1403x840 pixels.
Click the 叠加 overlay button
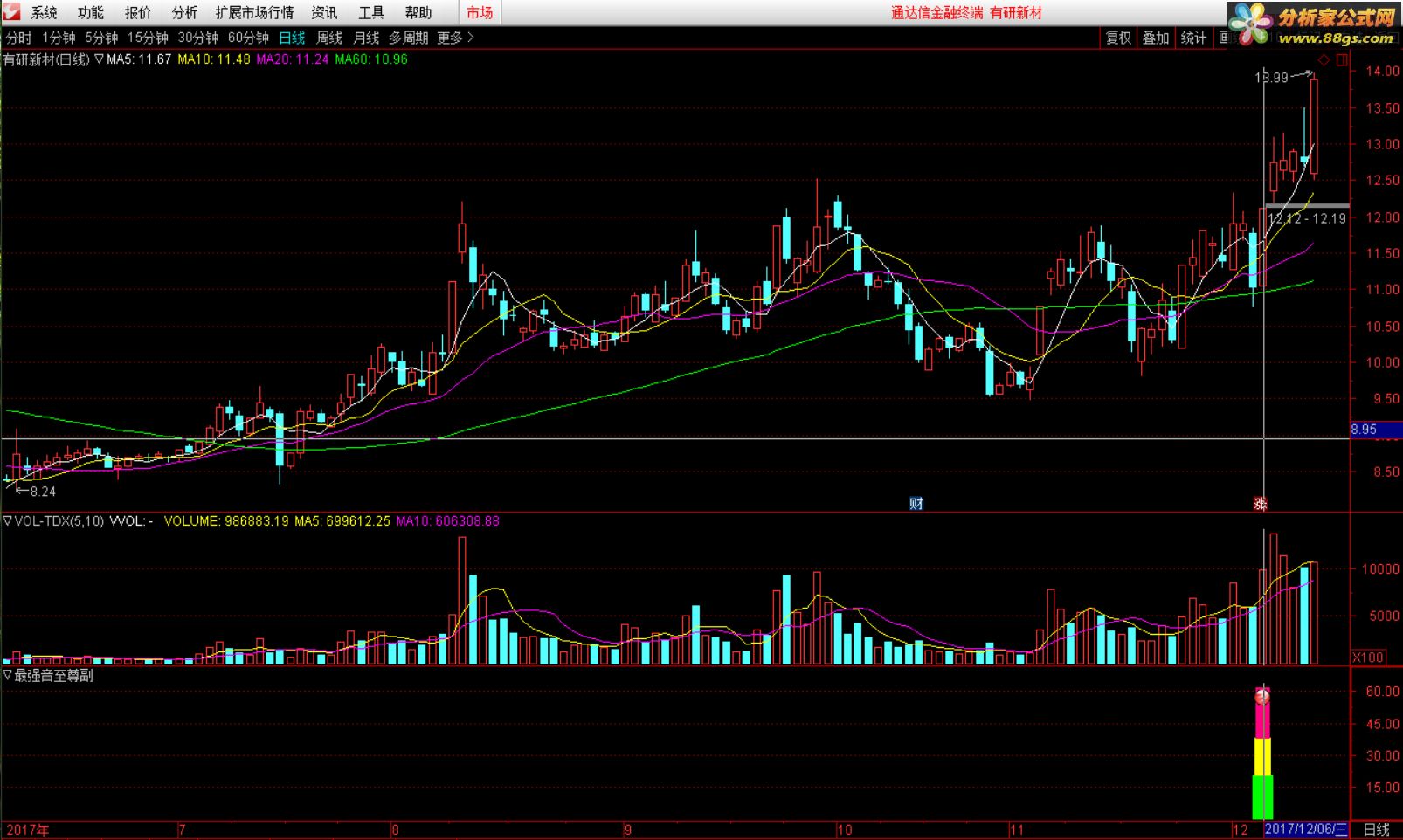point(1156,38)
